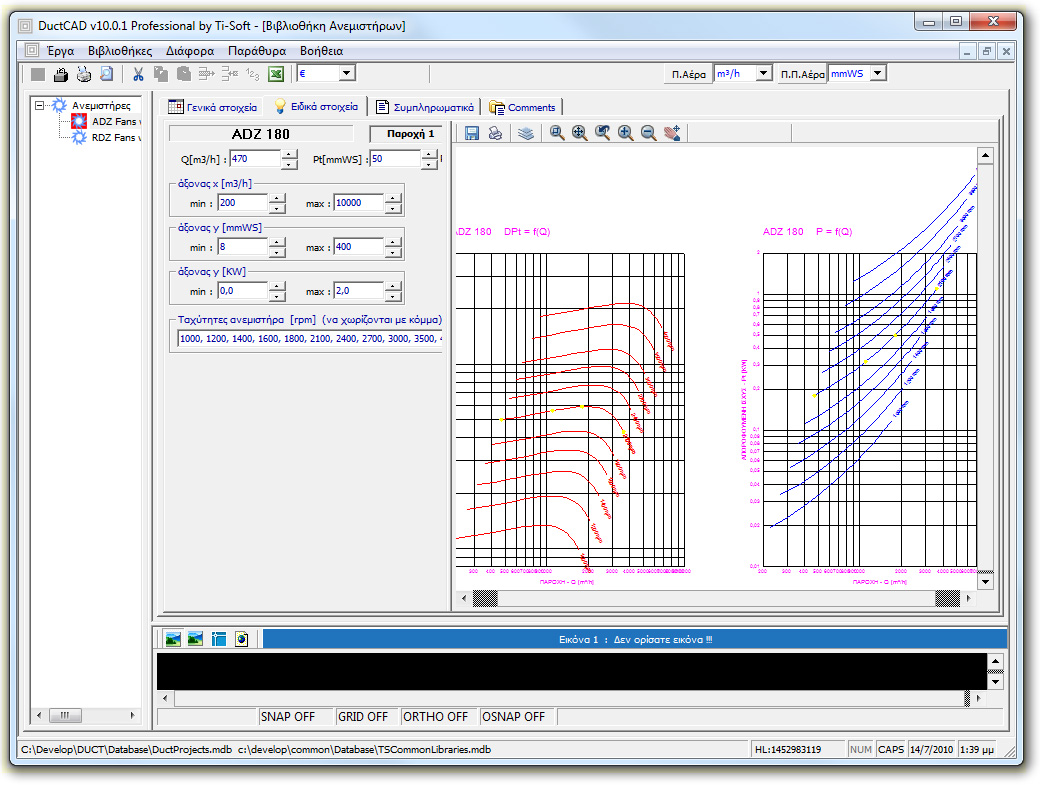
Task: Toggle ORTHO OFF in the status bar
Action: pyautogui.click(x=436, y=716)
